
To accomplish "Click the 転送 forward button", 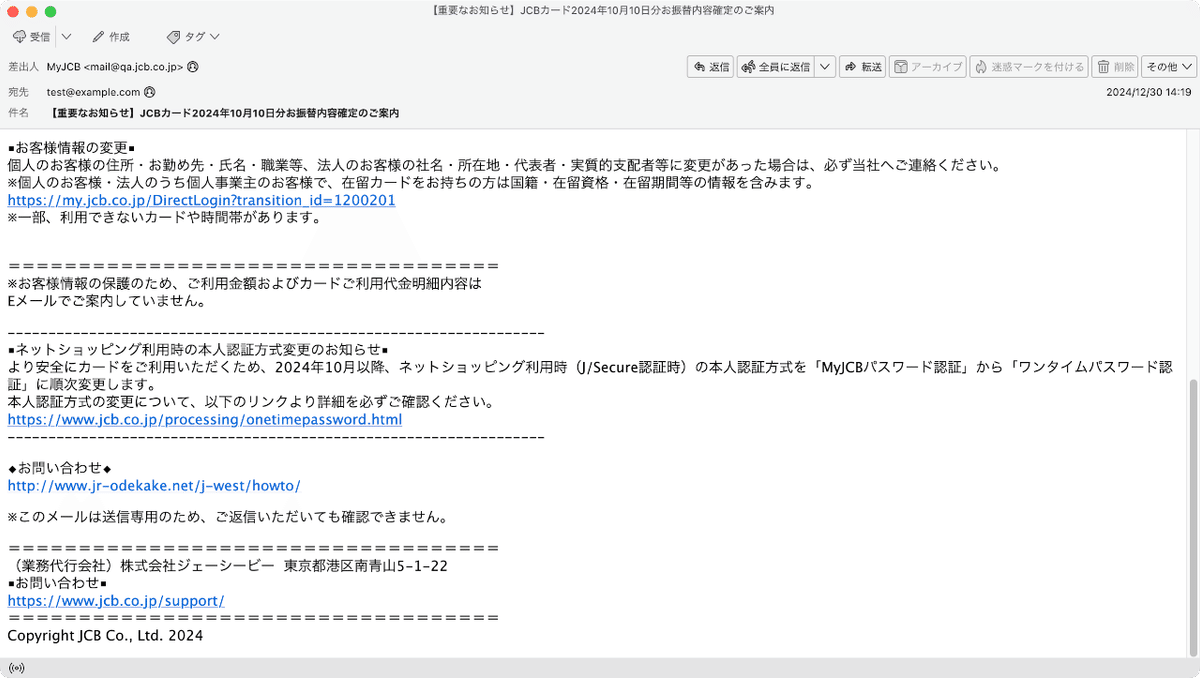I will click(x=862, y=67).
